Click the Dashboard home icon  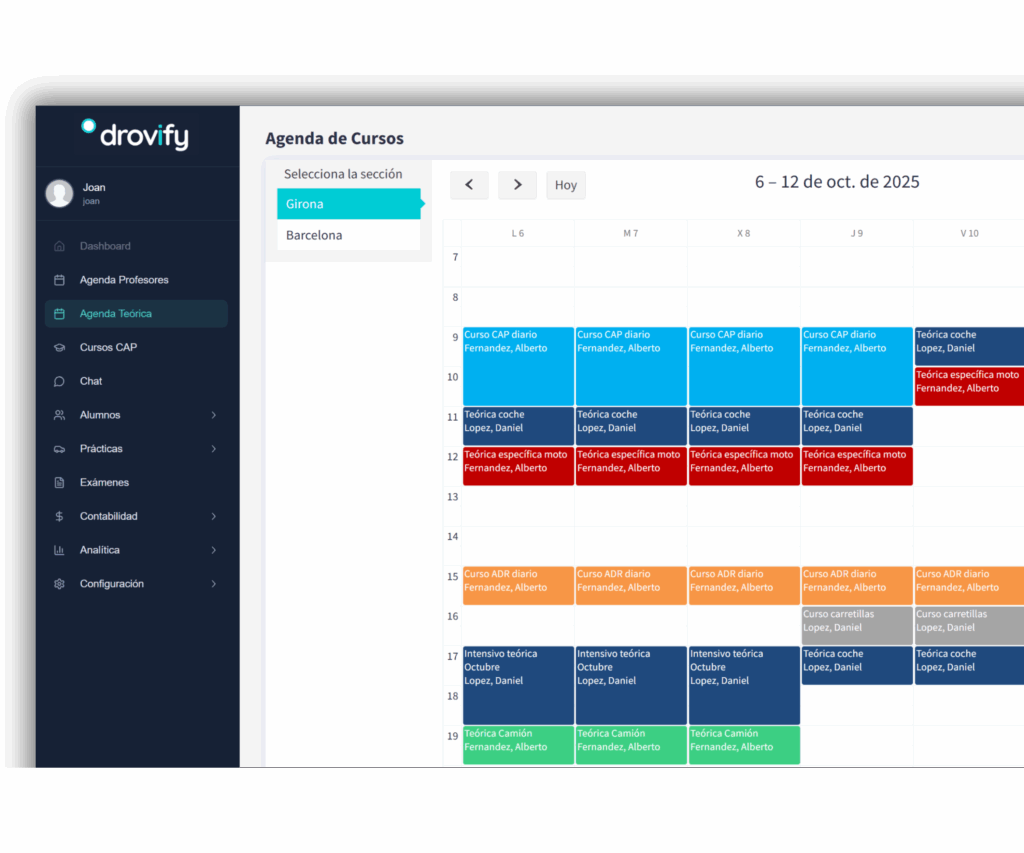click(59, 246)
